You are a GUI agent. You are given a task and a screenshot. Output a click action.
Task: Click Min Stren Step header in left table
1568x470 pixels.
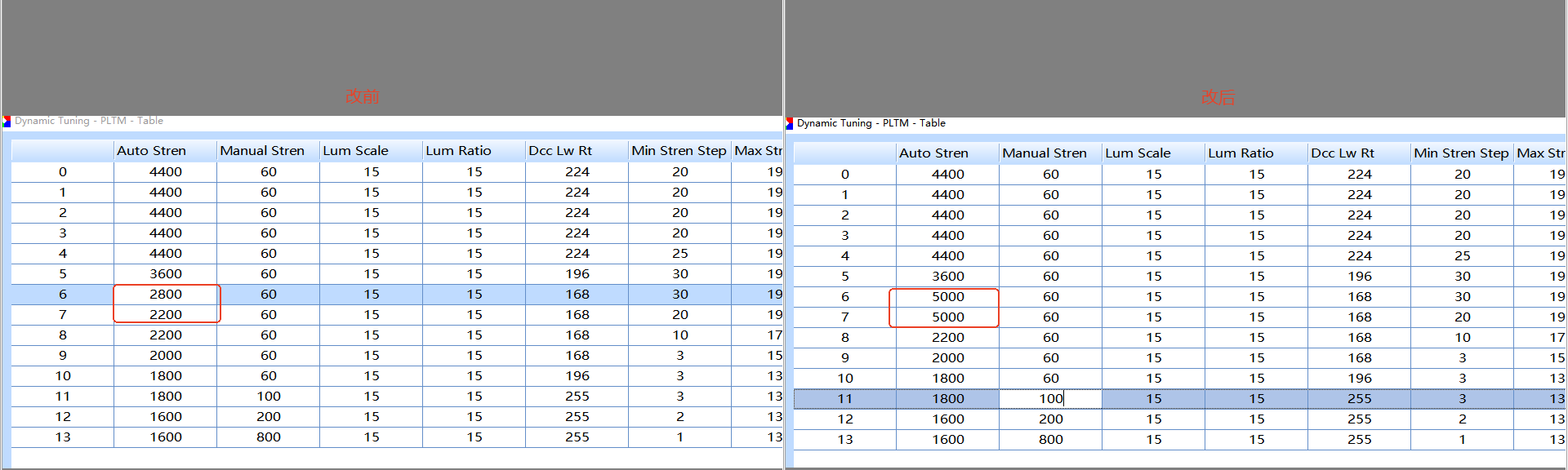click(x=679, y=151)
